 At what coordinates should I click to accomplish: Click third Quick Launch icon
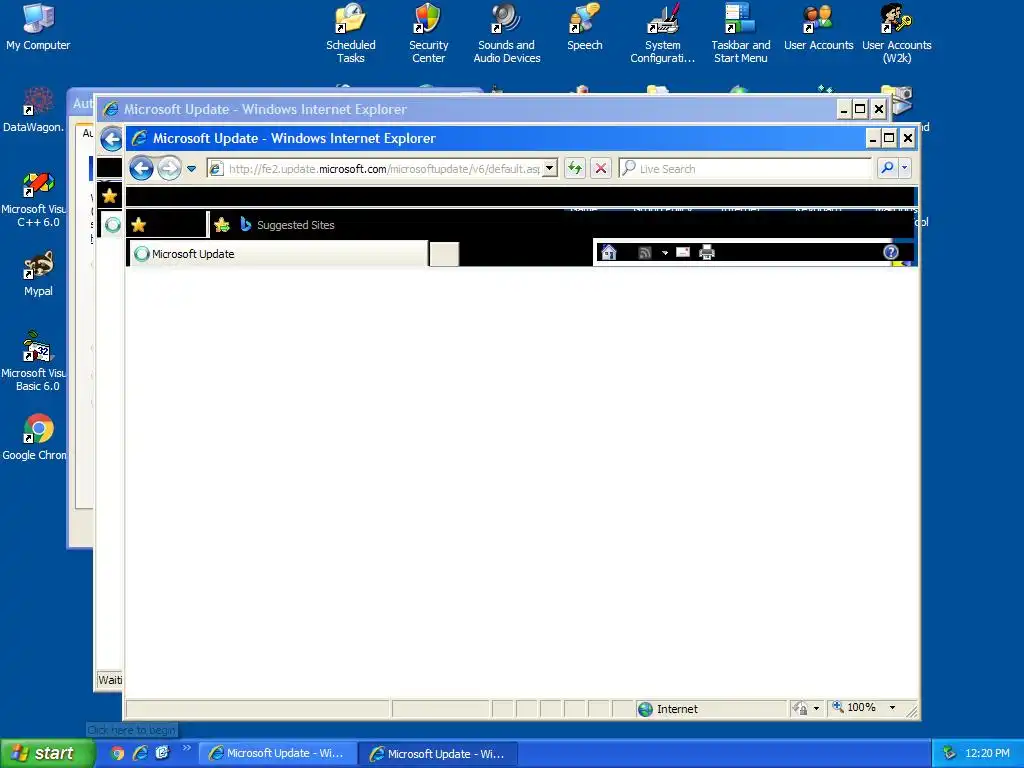point(162,753)
